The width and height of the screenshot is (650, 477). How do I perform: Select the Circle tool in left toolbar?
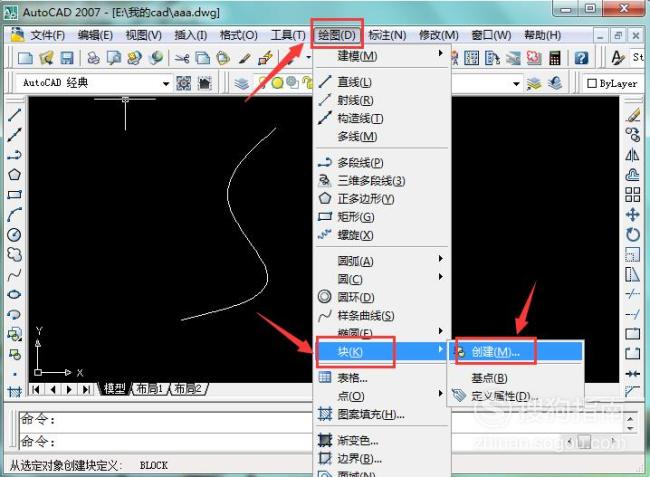click(x=15, y=235)
